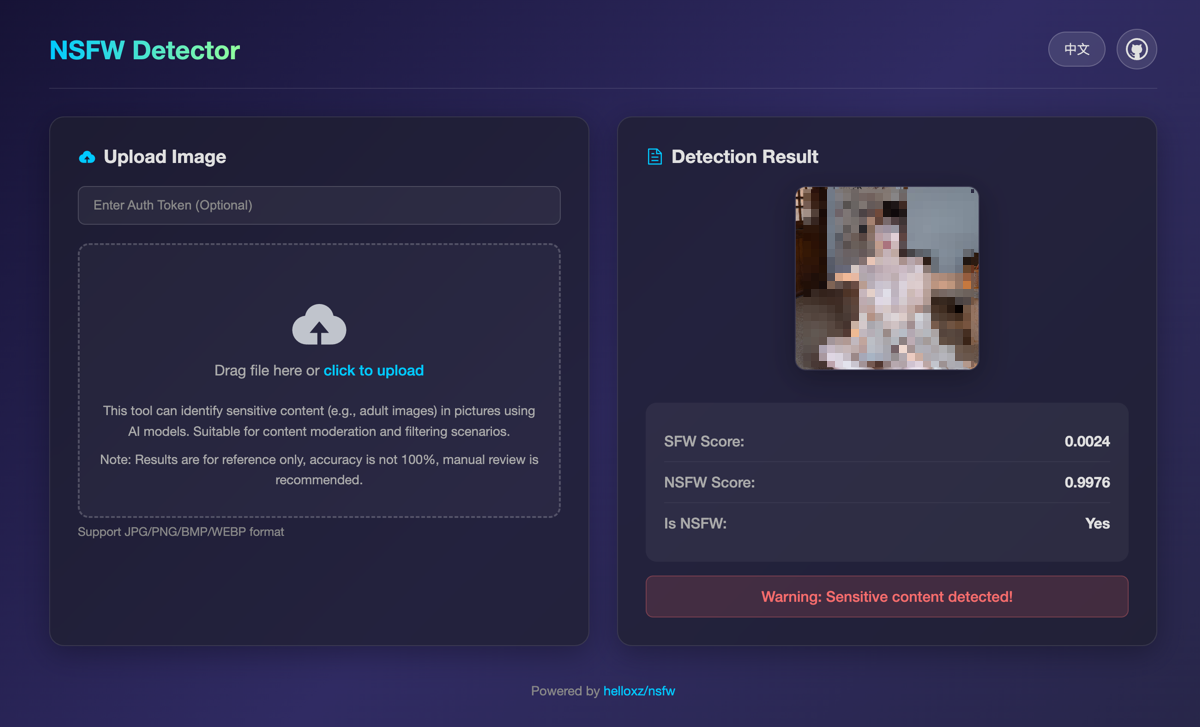Click the pixelated result image thumbnail

[x=886, y=278]
